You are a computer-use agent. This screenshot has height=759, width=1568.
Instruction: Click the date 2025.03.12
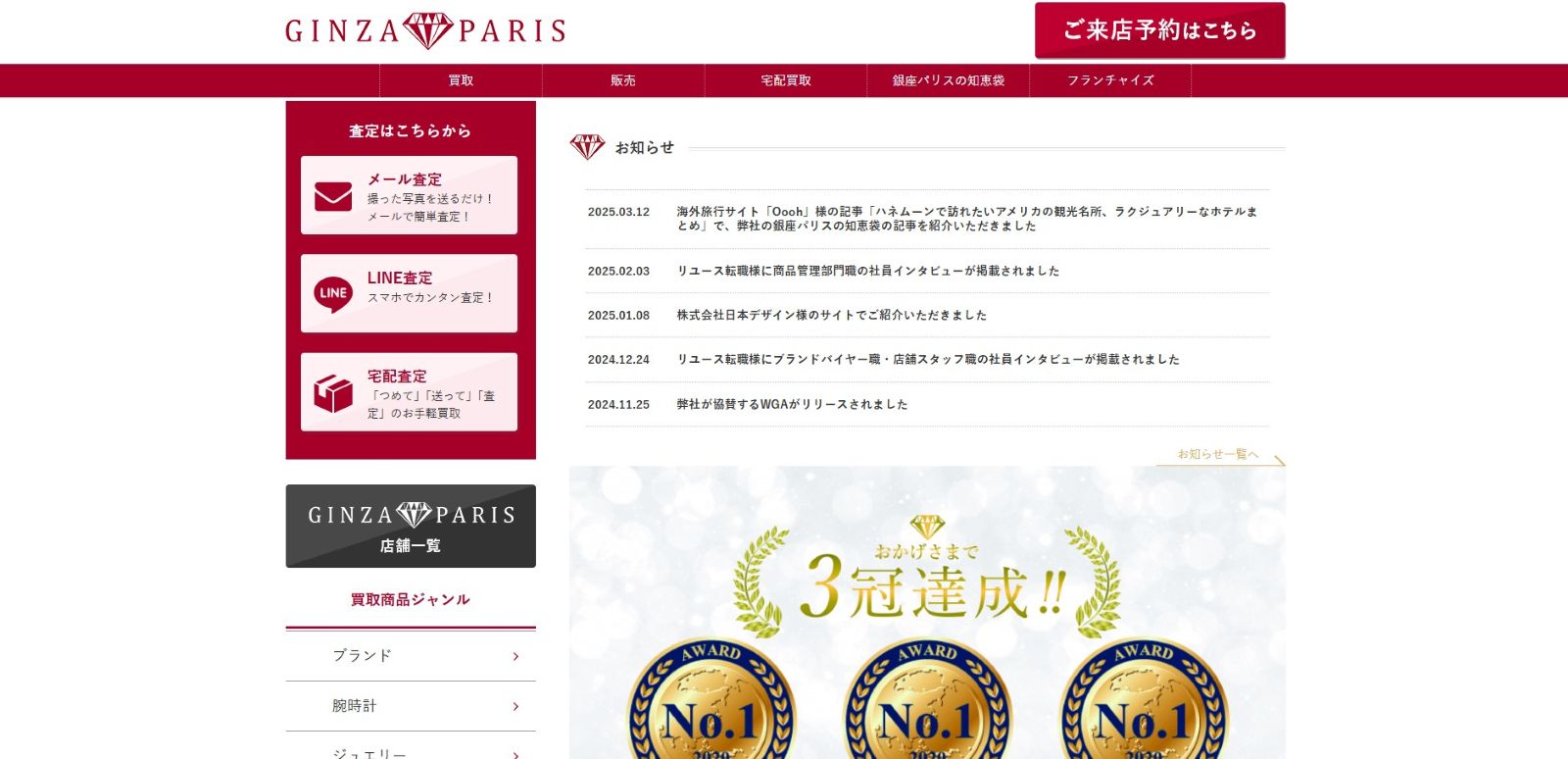point(618,212)
